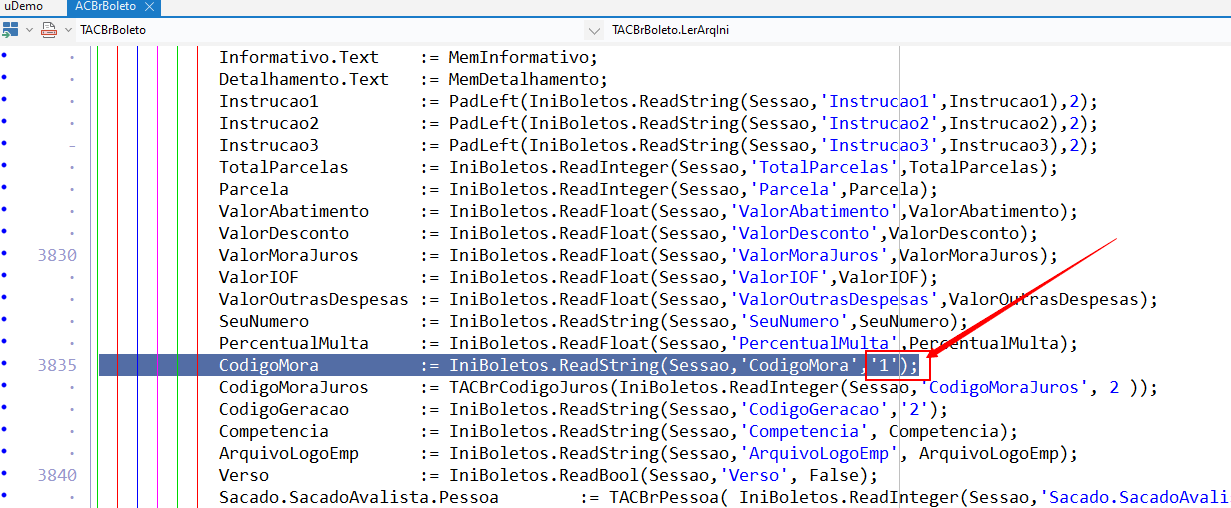The height and width of the screenshot is (508, 1231).
Task: Click the PadLeft call on Instrucao1 line
Action: coord(483,101)
